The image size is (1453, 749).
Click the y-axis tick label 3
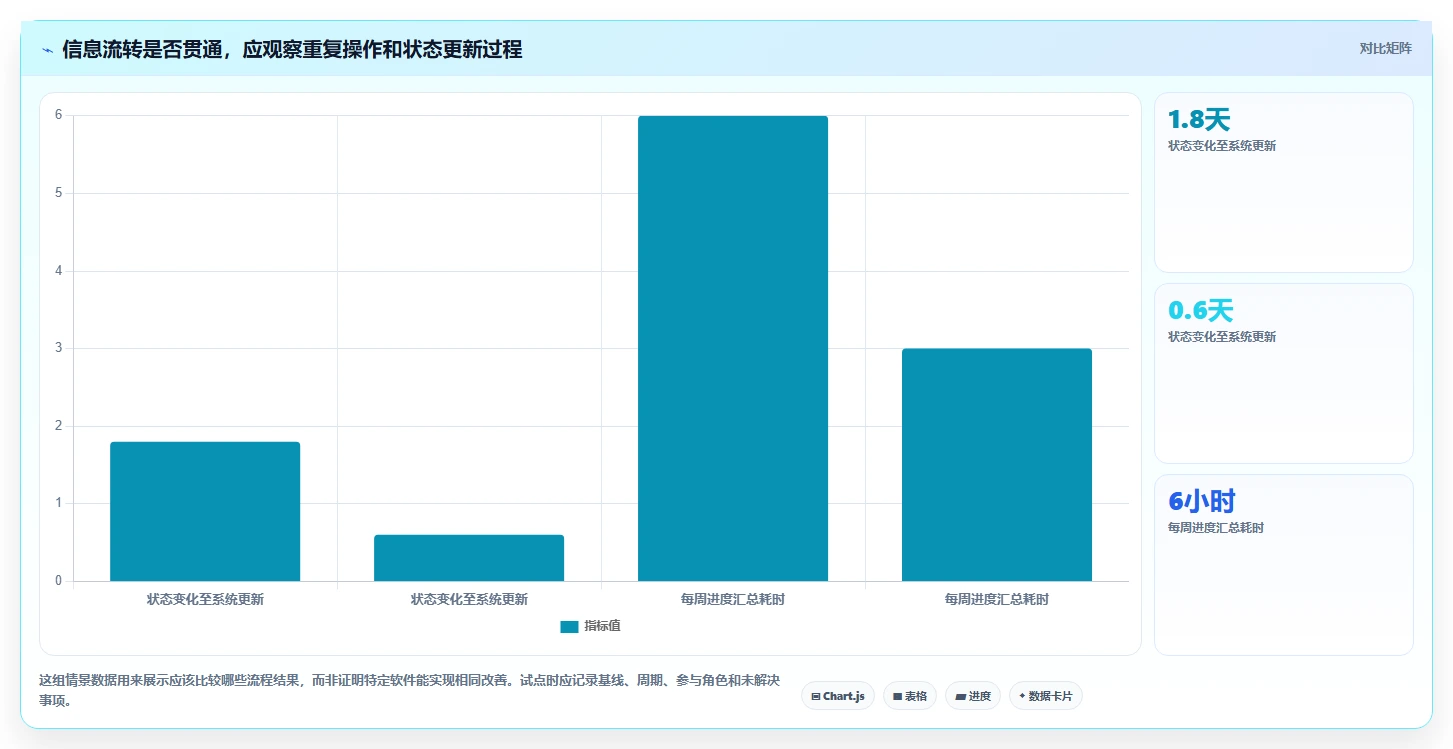point(59,348)
